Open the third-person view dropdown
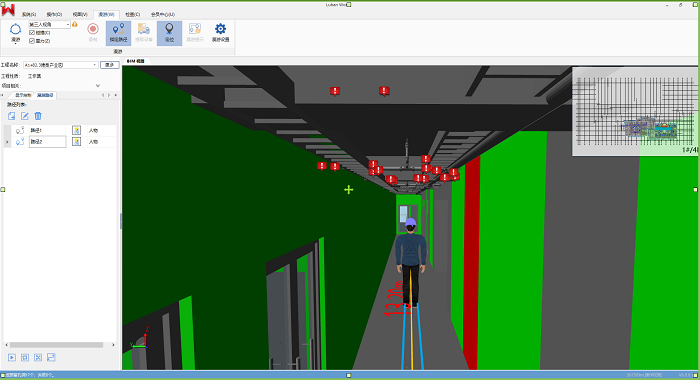The width and height of the screenshot is (700, 380). (x=50, y=25)
